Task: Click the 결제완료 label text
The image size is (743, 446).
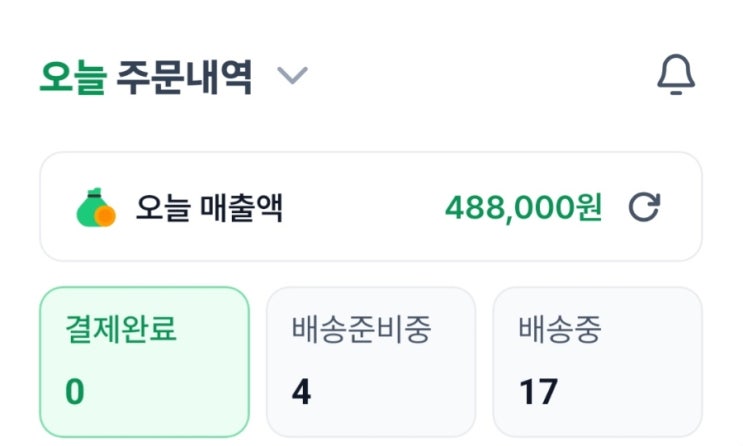Action: point(121,330)
